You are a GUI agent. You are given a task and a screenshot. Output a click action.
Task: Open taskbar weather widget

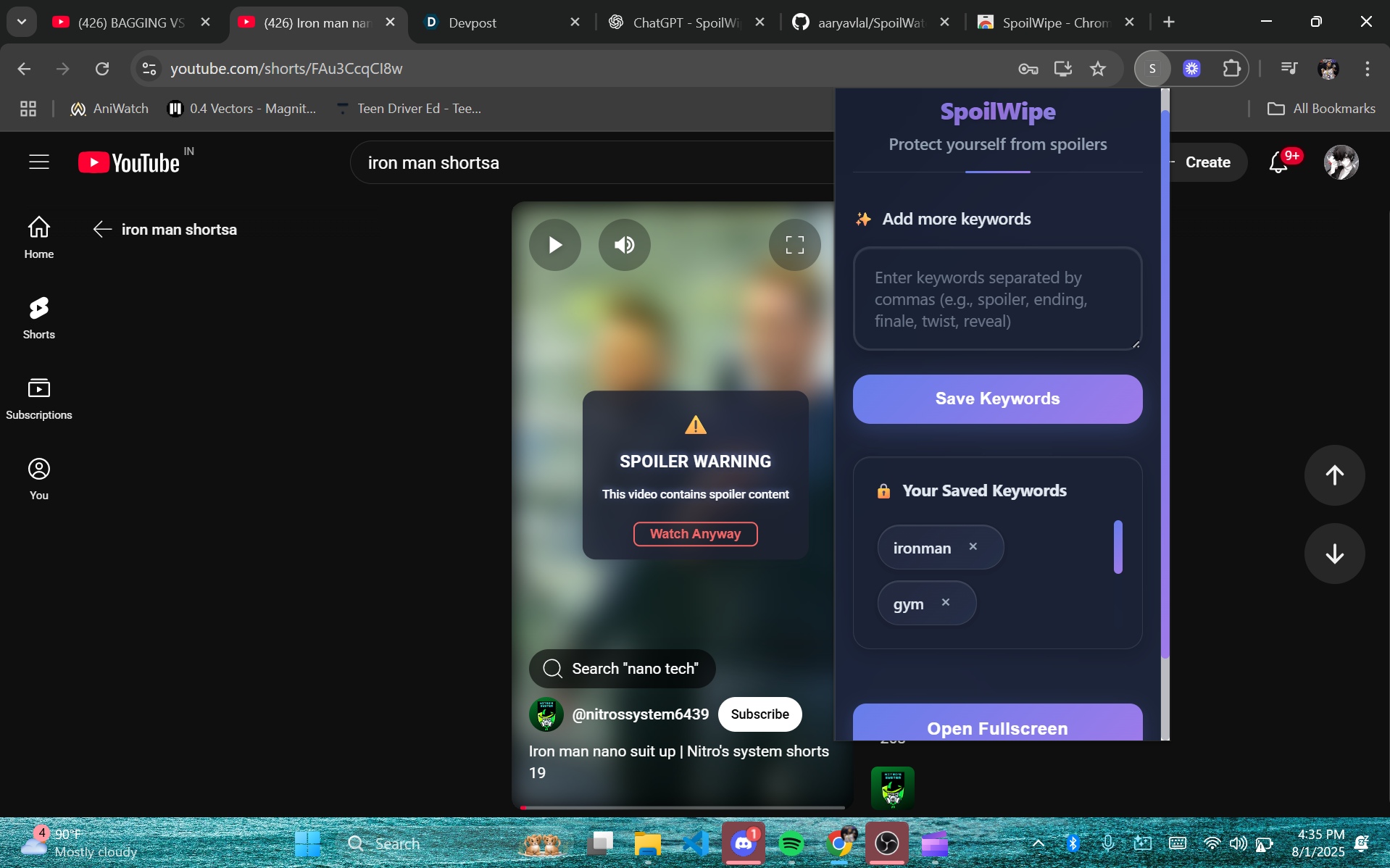click(80, 843)
